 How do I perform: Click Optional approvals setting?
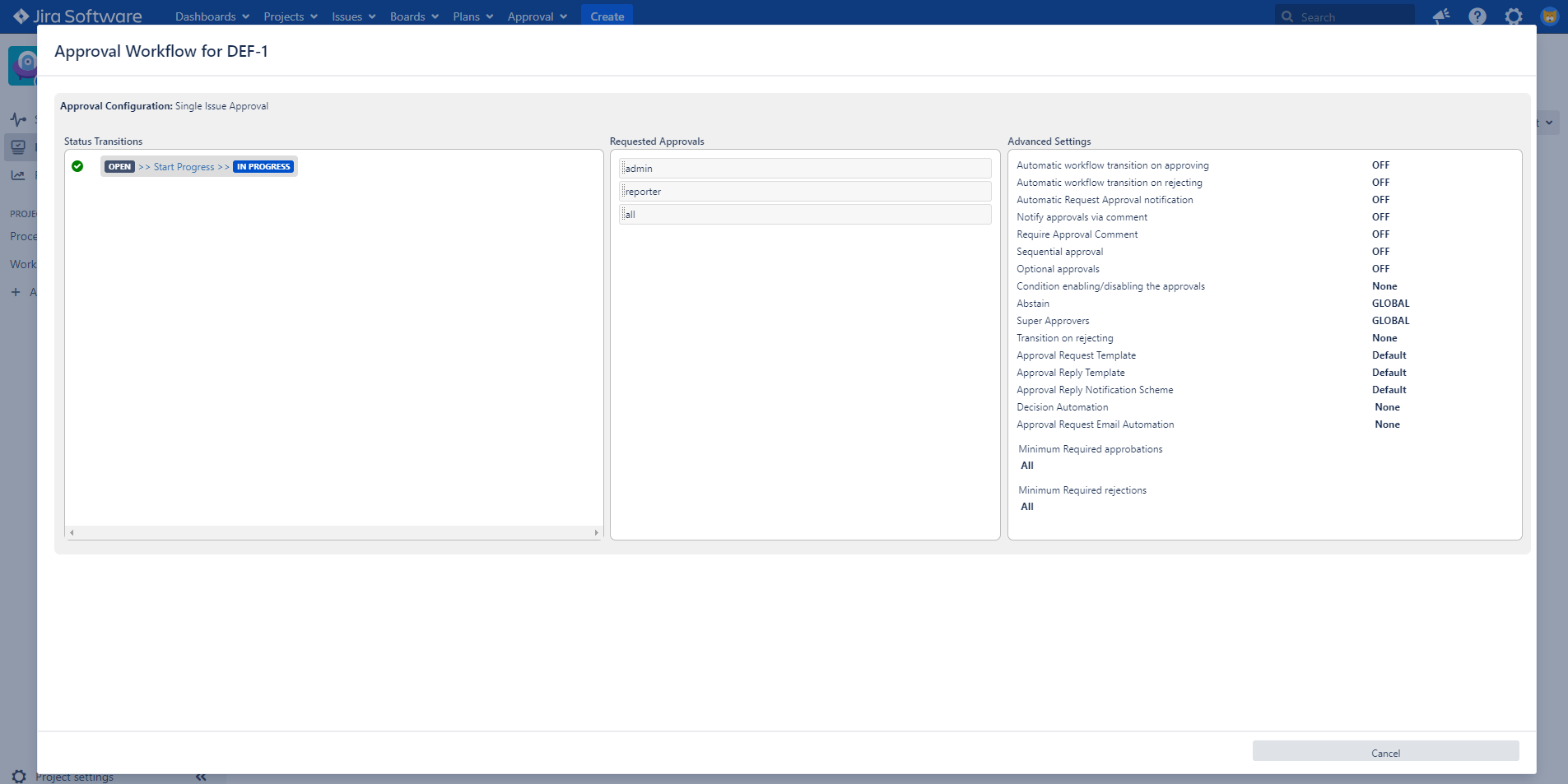click(1058, 269)
